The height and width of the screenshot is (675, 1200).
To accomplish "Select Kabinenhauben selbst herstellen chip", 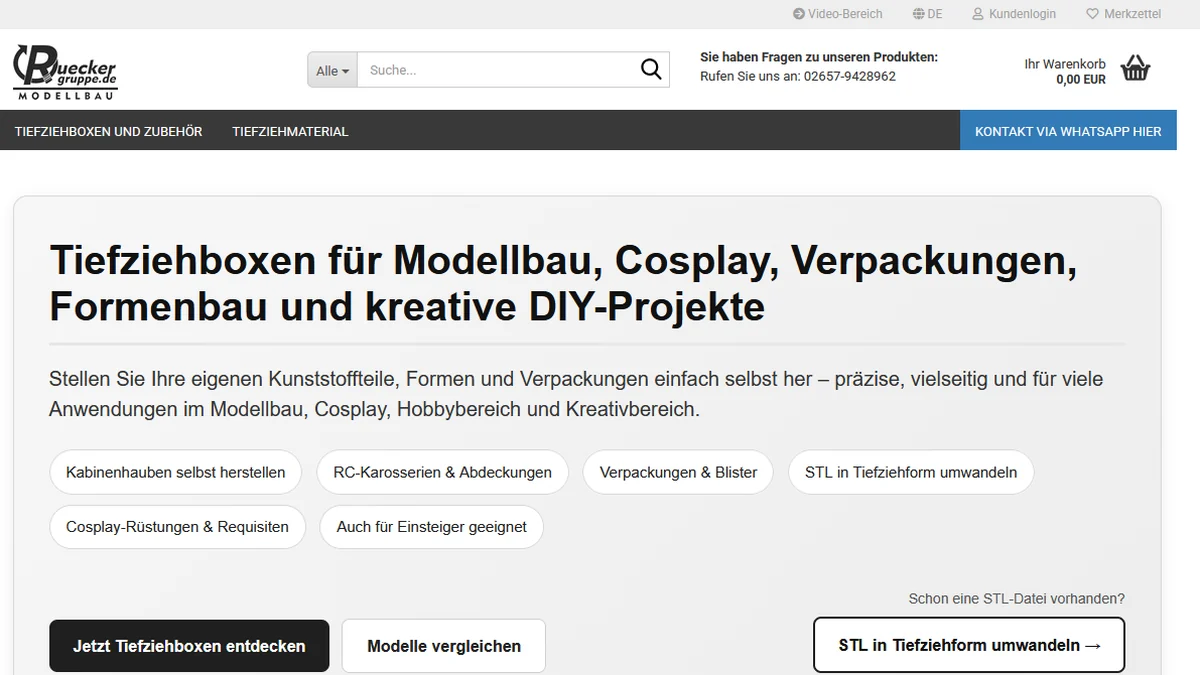I will click(176, 472).
